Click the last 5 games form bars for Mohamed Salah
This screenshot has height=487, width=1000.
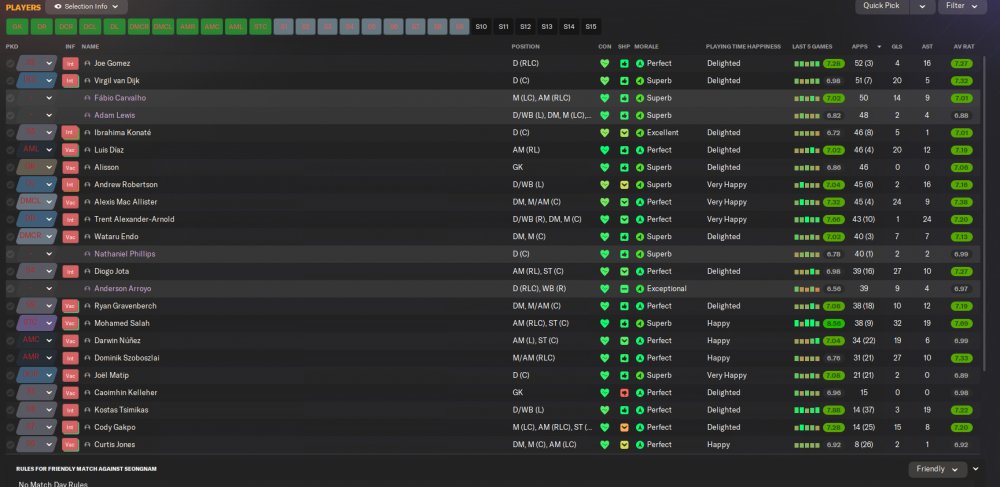[x=806, y=323]
